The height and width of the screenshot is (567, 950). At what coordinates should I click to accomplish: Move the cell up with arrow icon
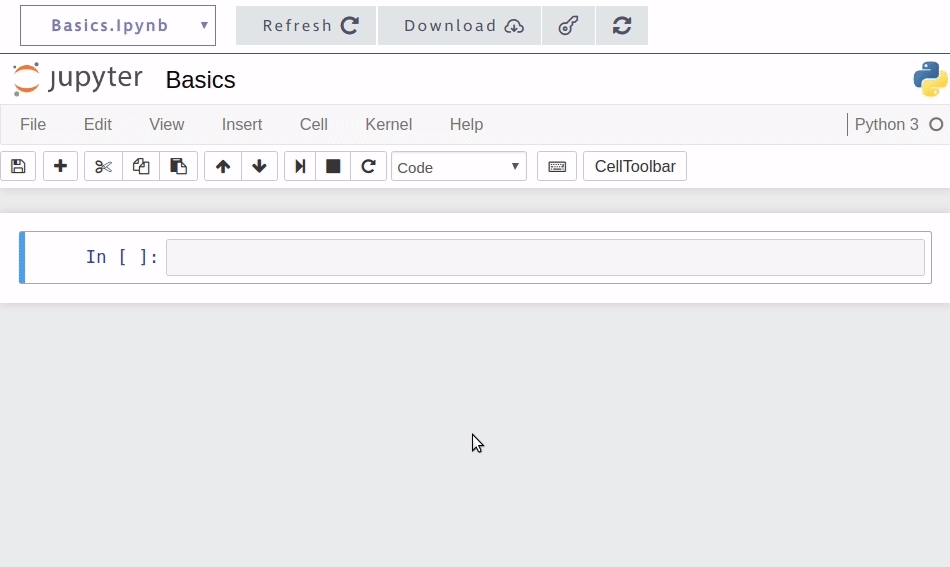coord(223,166)
